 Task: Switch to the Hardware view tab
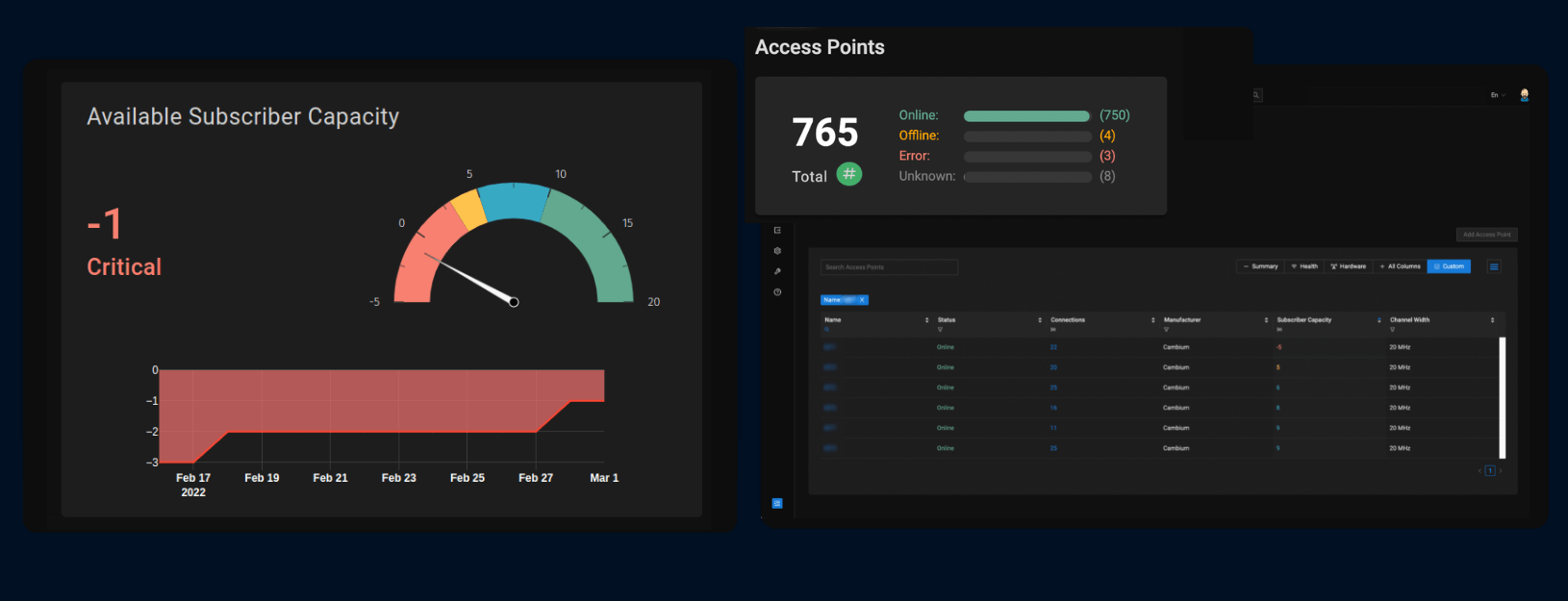point(1348,266)
